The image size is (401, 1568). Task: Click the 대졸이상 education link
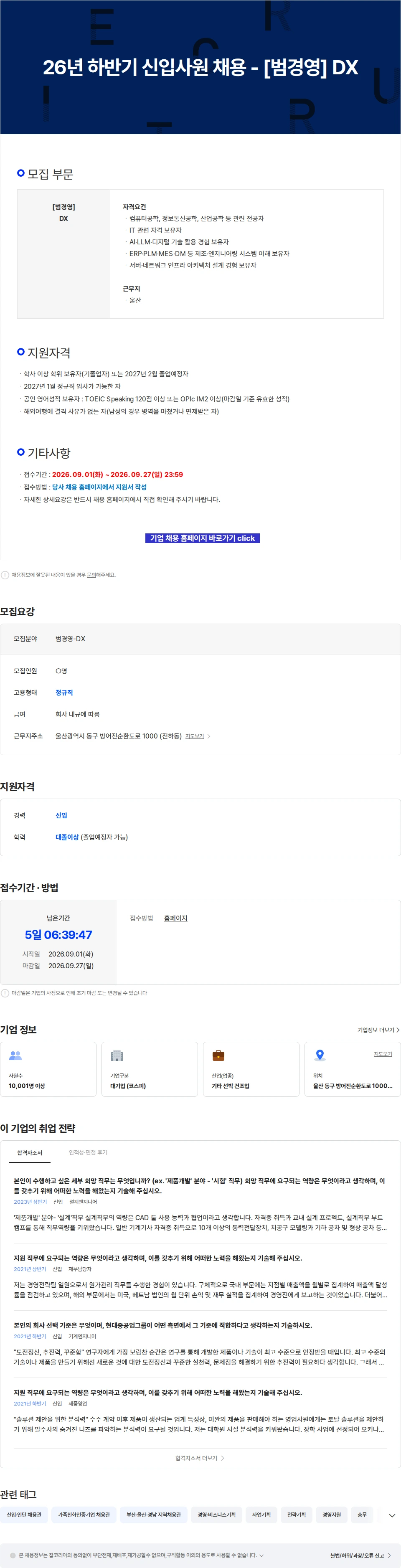point(67,837)
